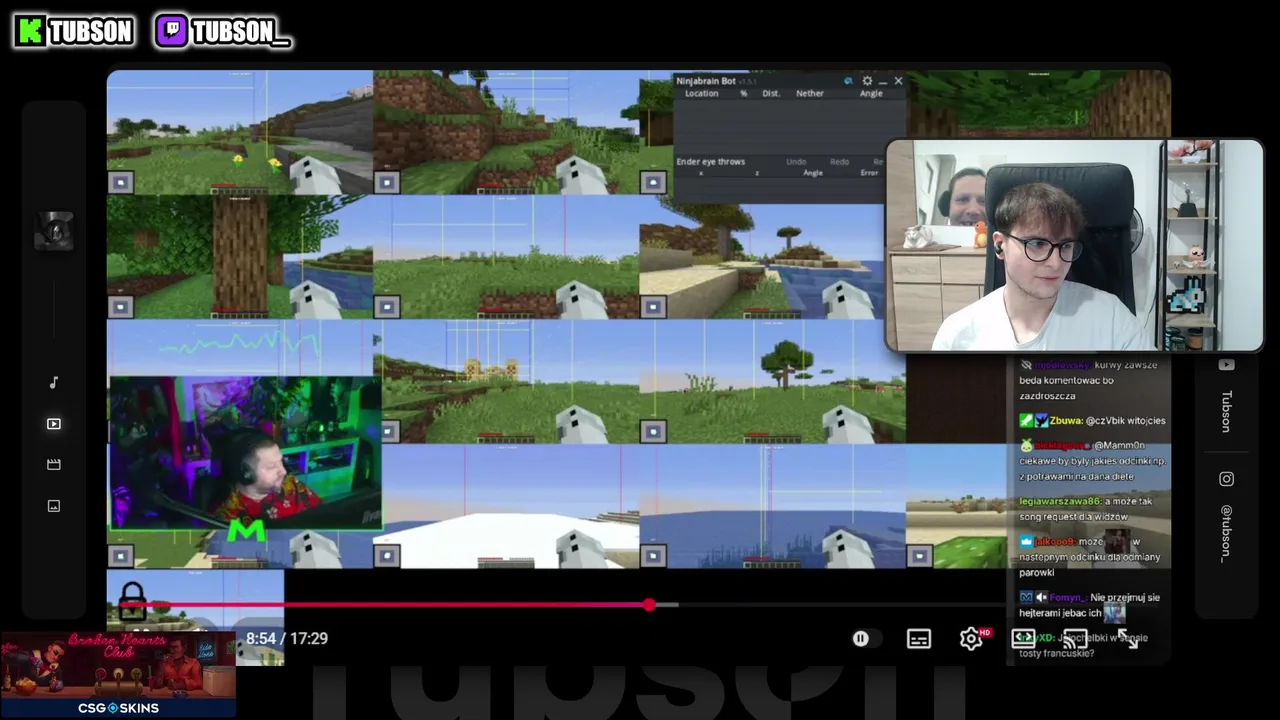The image size is (1280, 720).
Task: Click vertical Tubson label in right sidebar
Action: coord(1226,411)
